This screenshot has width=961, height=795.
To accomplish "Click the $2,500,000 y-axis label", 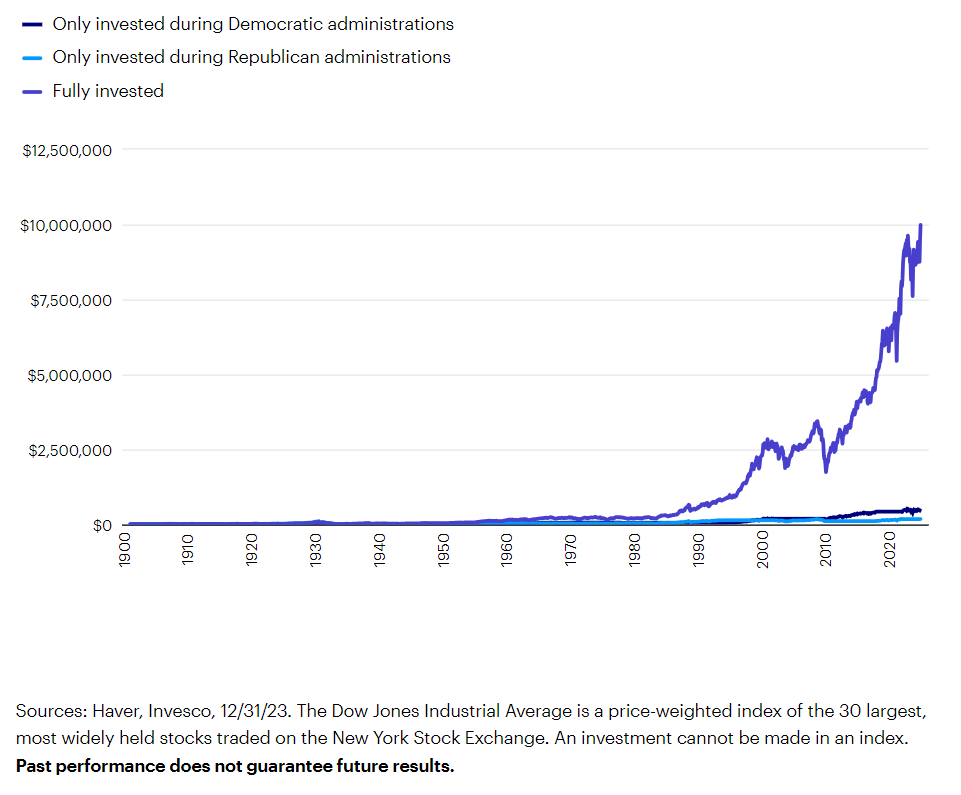I will tap(70, 451).
